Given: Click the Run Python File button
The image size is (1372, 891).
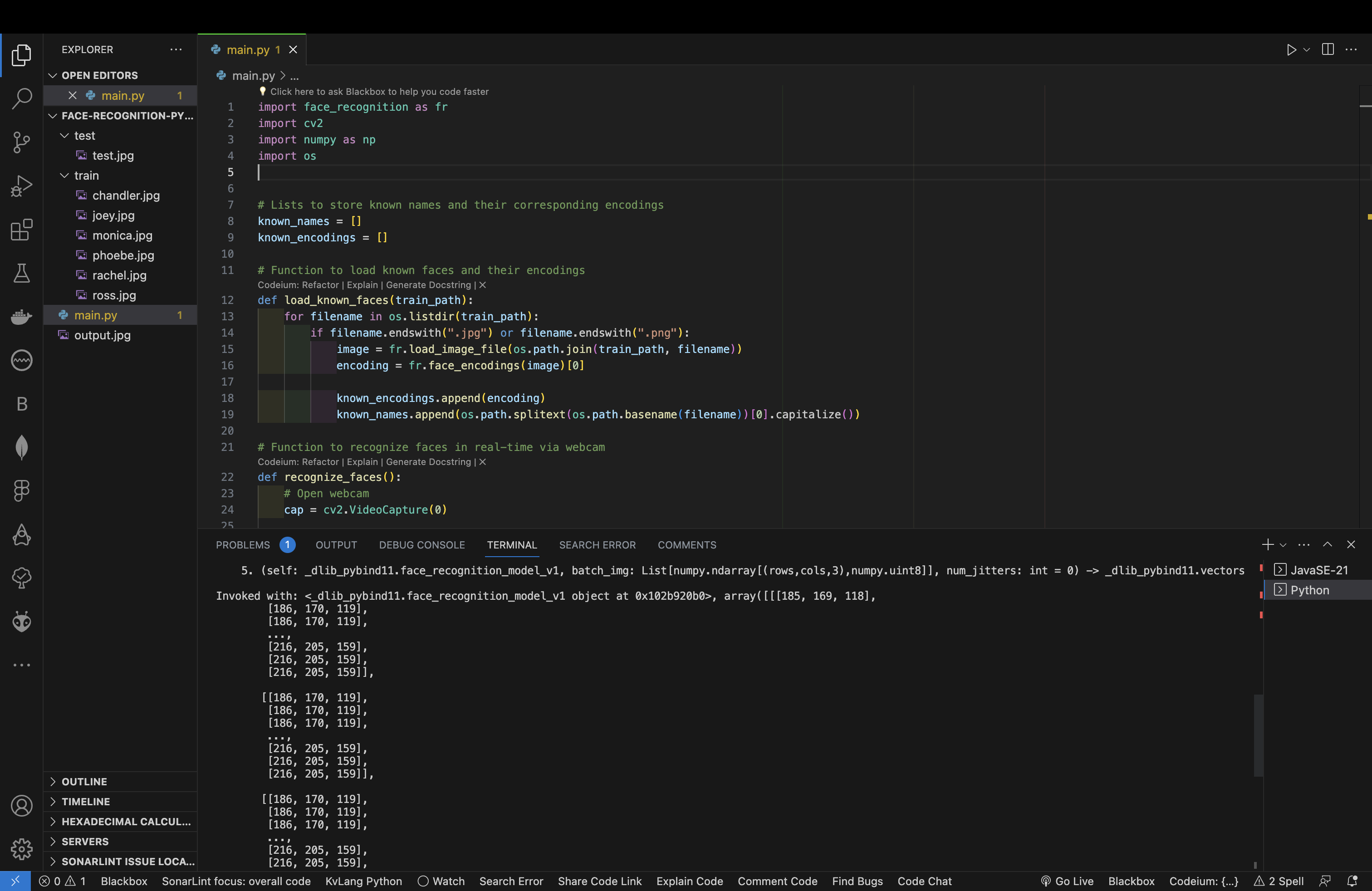Looking at the screenshot, I should 1291,49.
